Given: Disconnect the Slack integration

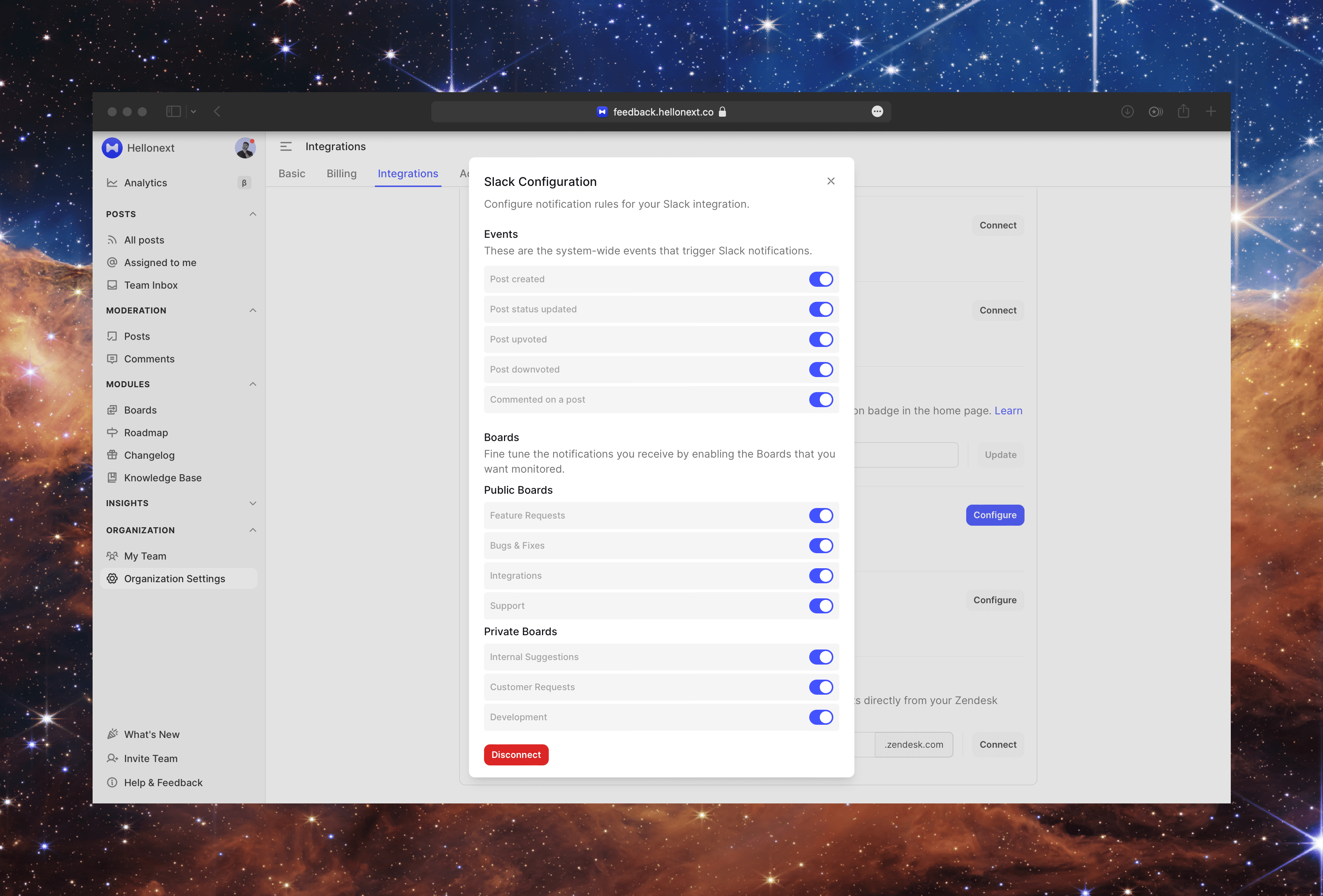Looking at the screenshot, I should pyautogui.click(x=516, y=754).
